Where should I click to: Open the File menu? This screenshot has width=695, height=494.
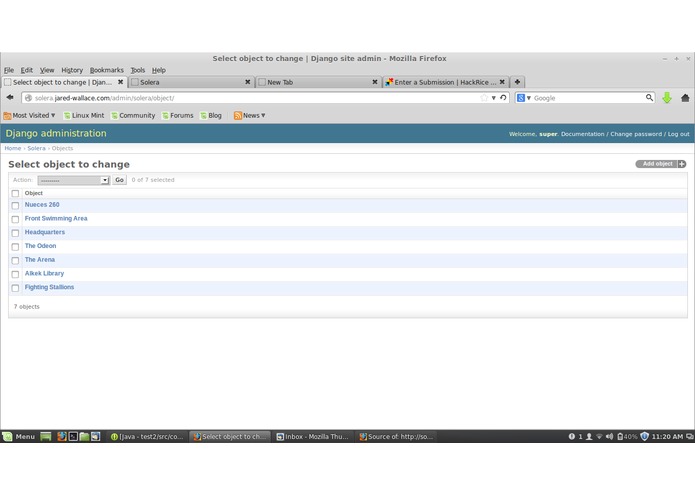click(x=9, y=70)
